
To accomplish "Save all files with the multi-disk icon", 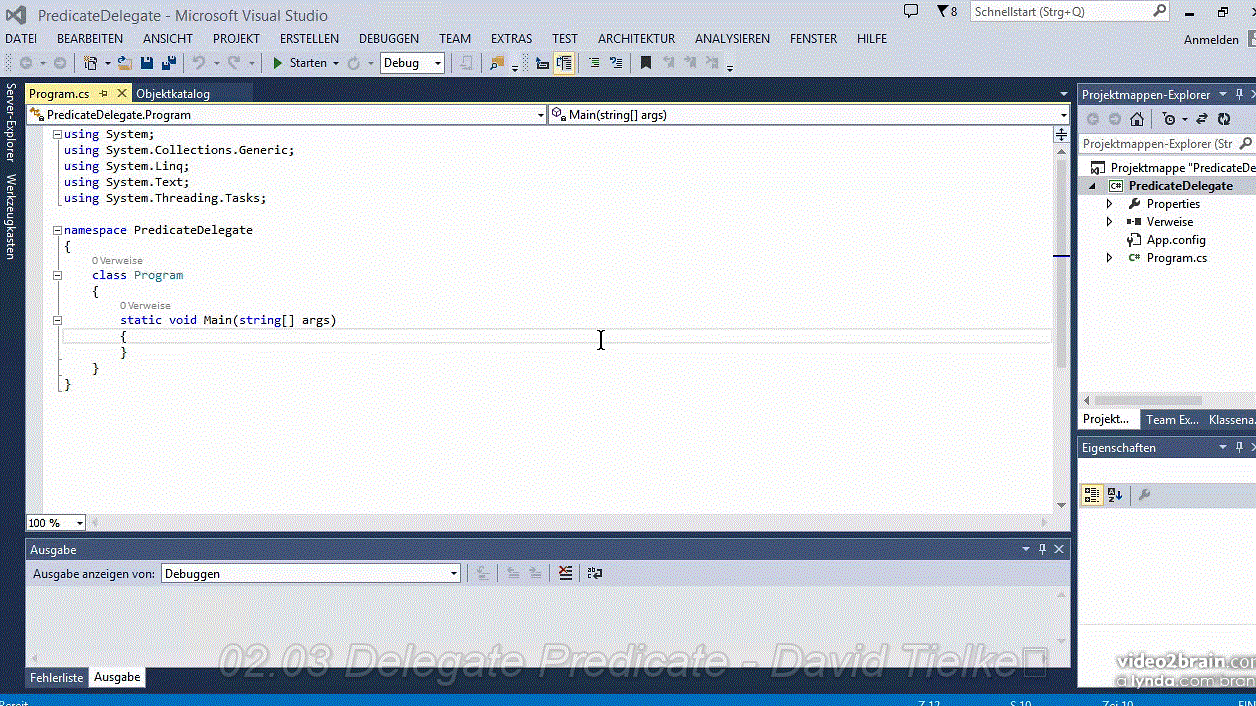I will [168, 63].
